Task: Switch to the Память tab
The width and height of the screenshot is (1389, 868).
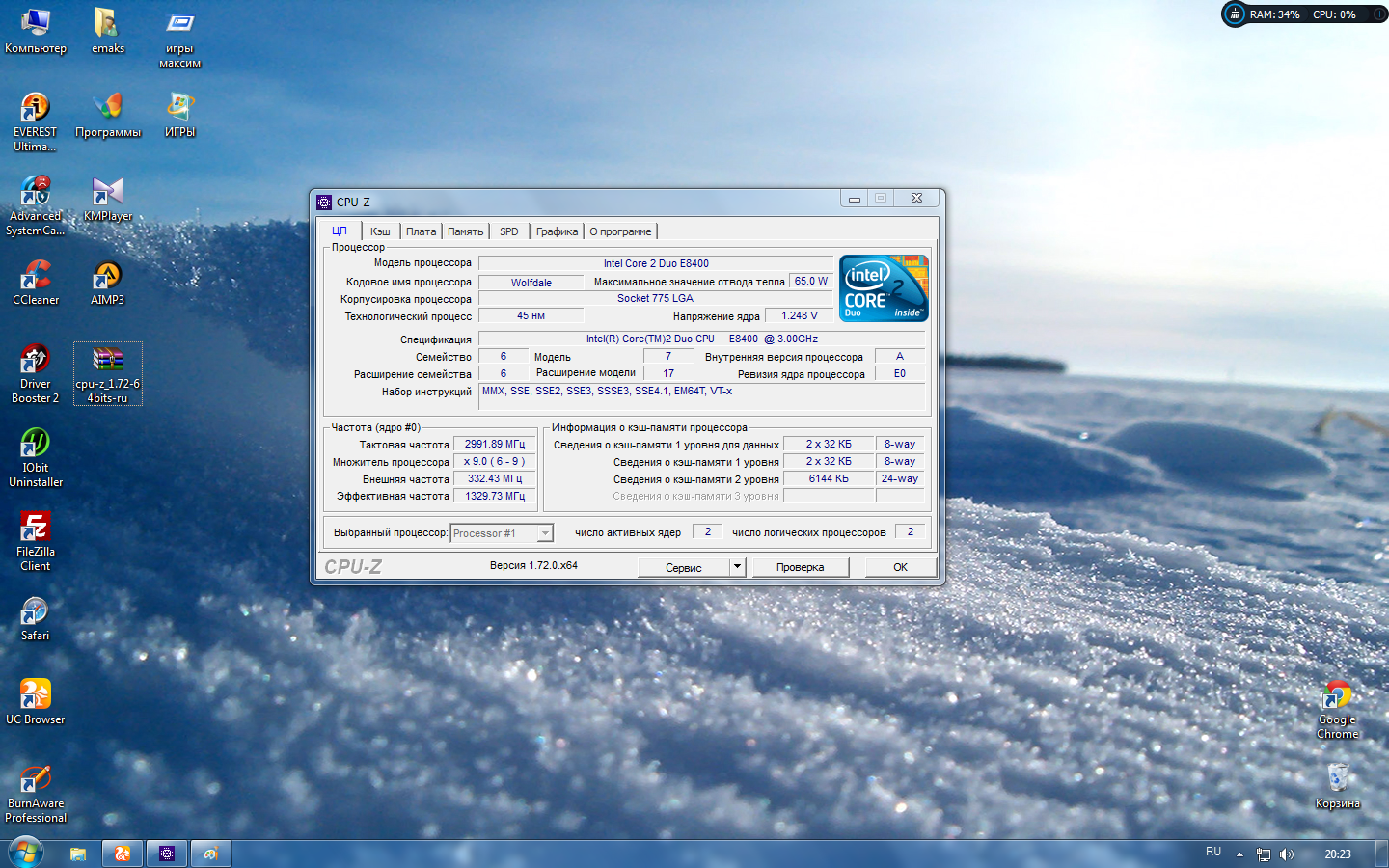Action: 465,231
